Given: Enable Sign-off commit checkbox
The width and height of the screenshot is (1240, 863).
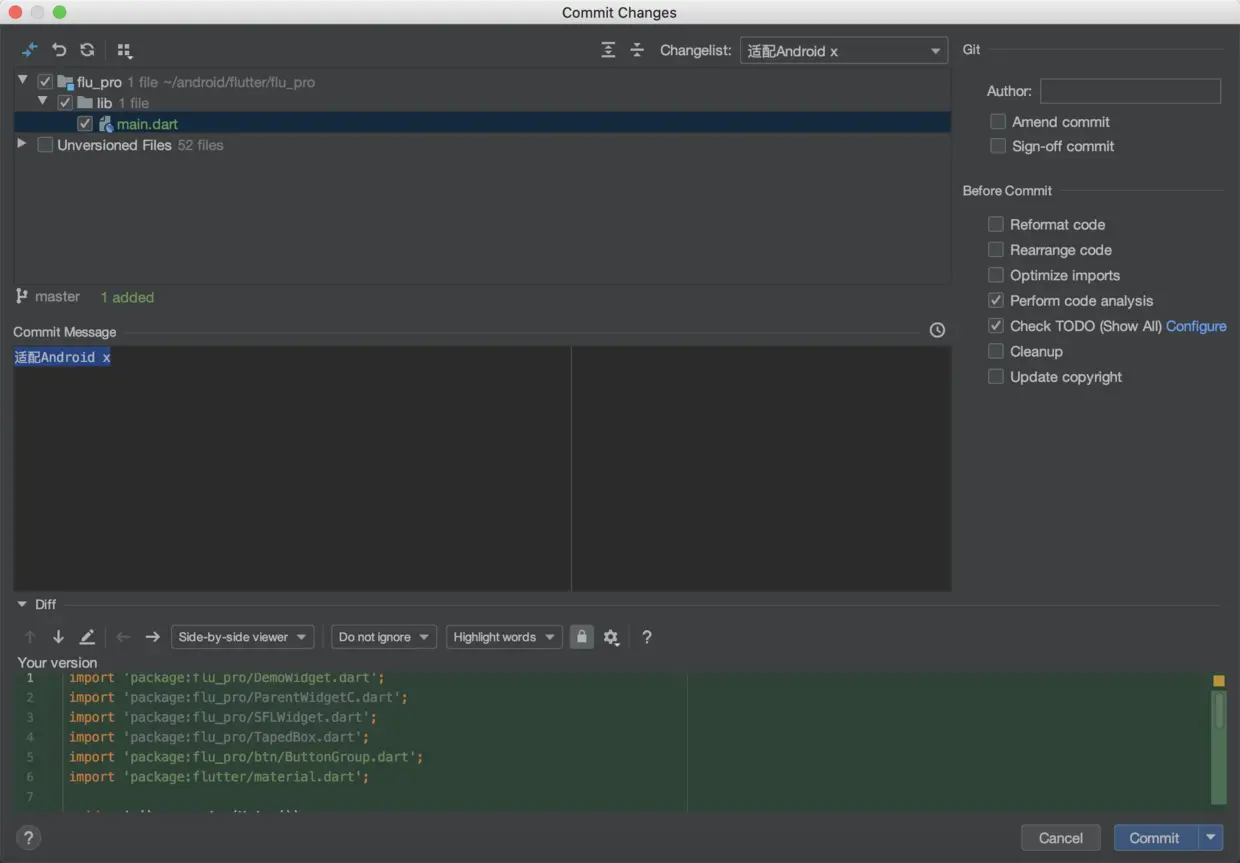Looking at the screenshot, I should point(998,146).
